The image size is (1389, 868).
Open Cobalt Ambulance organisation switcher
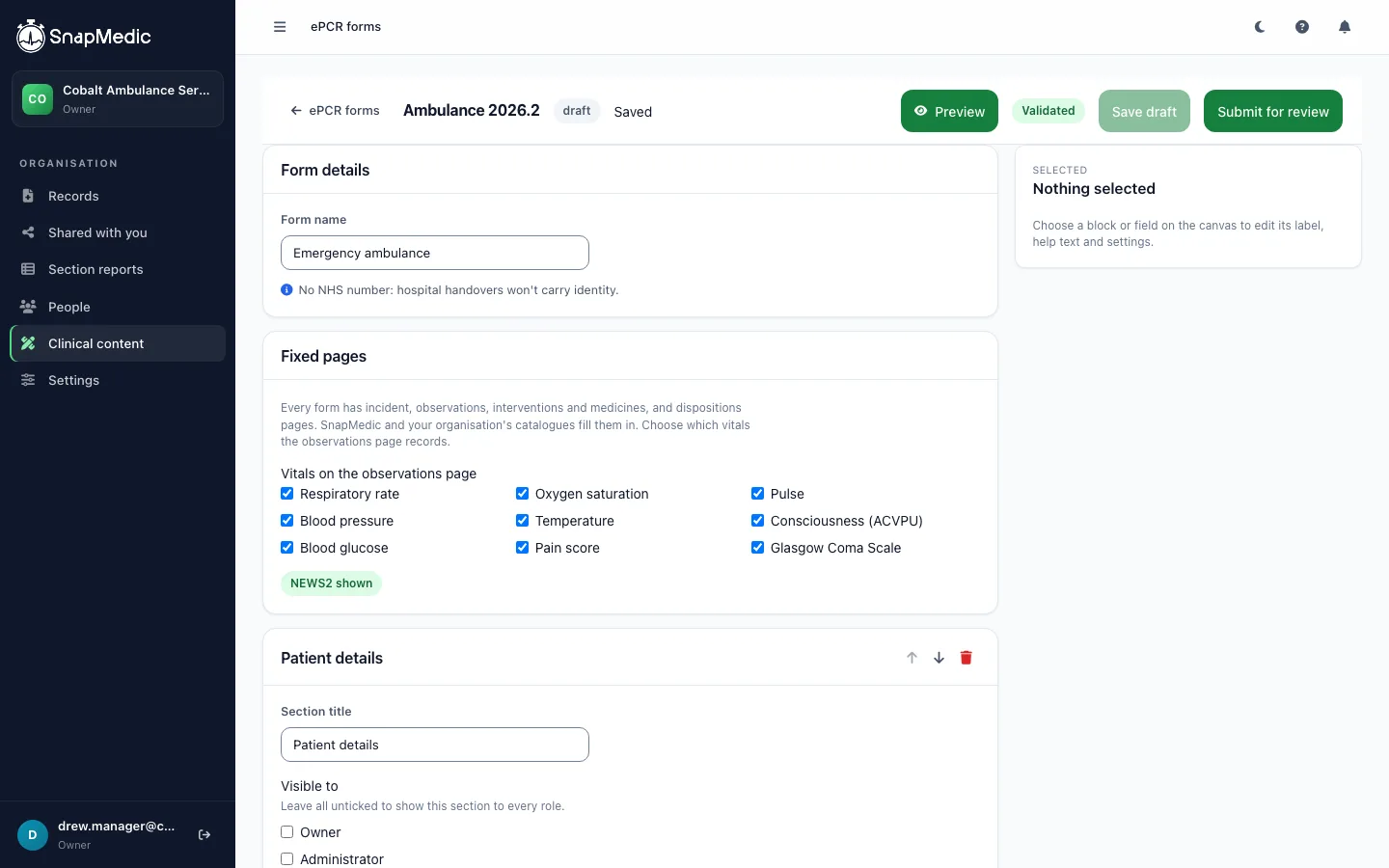(x=118, y=98)
